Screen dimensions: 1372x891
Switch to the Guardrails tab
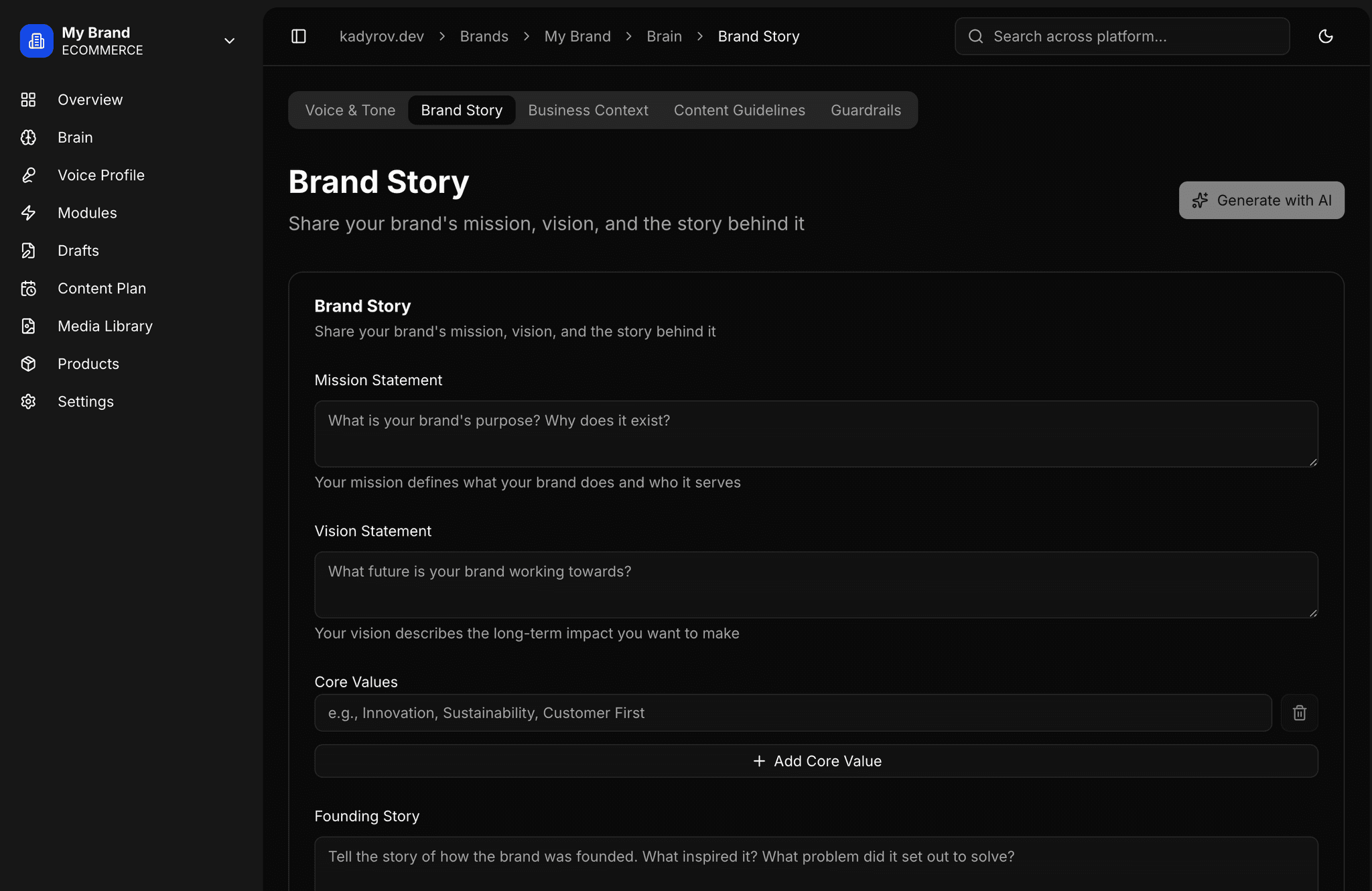coord(866,110)
